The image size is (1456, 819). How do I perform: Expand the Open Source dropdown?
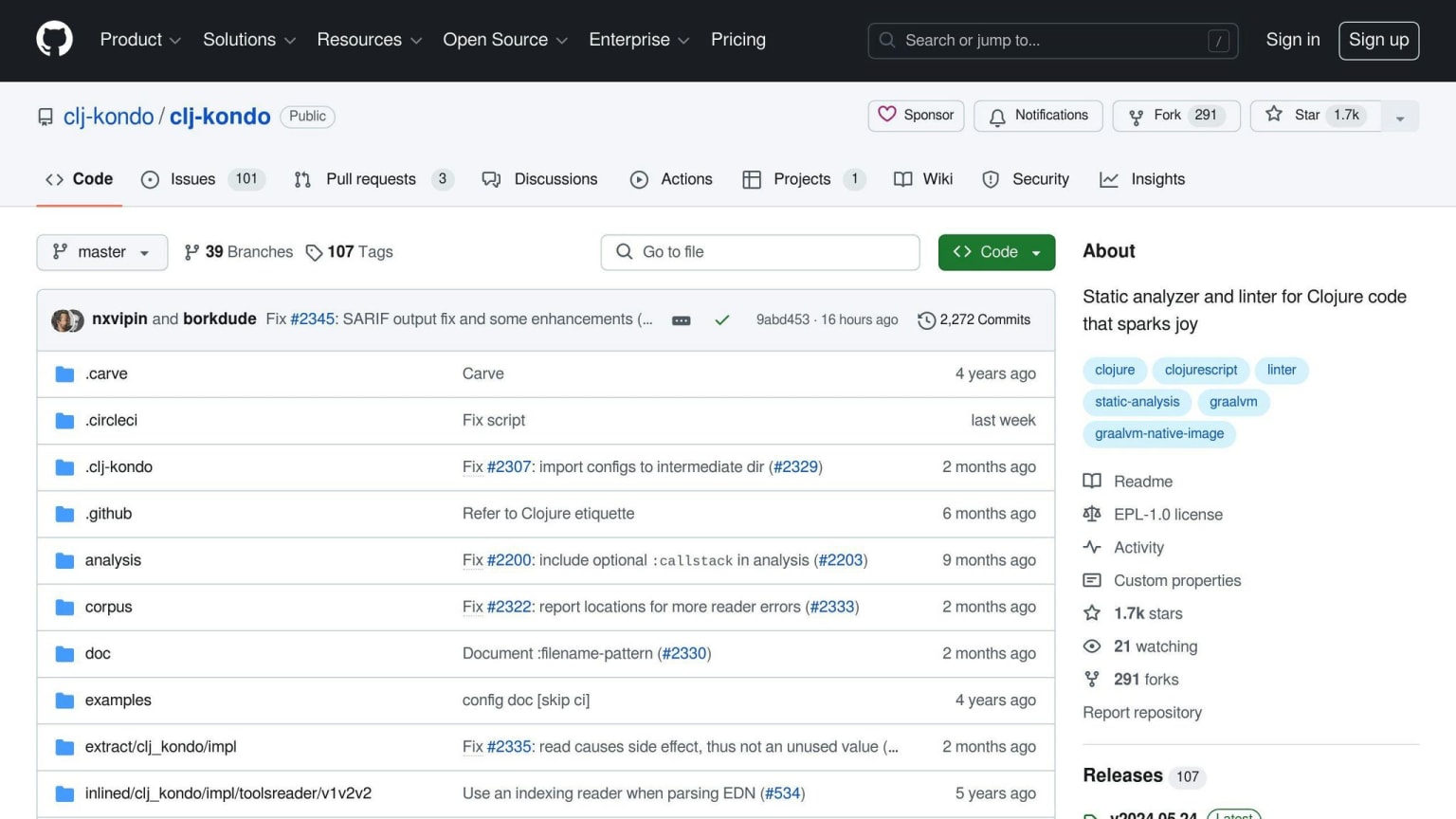click(x=505, y=40)
